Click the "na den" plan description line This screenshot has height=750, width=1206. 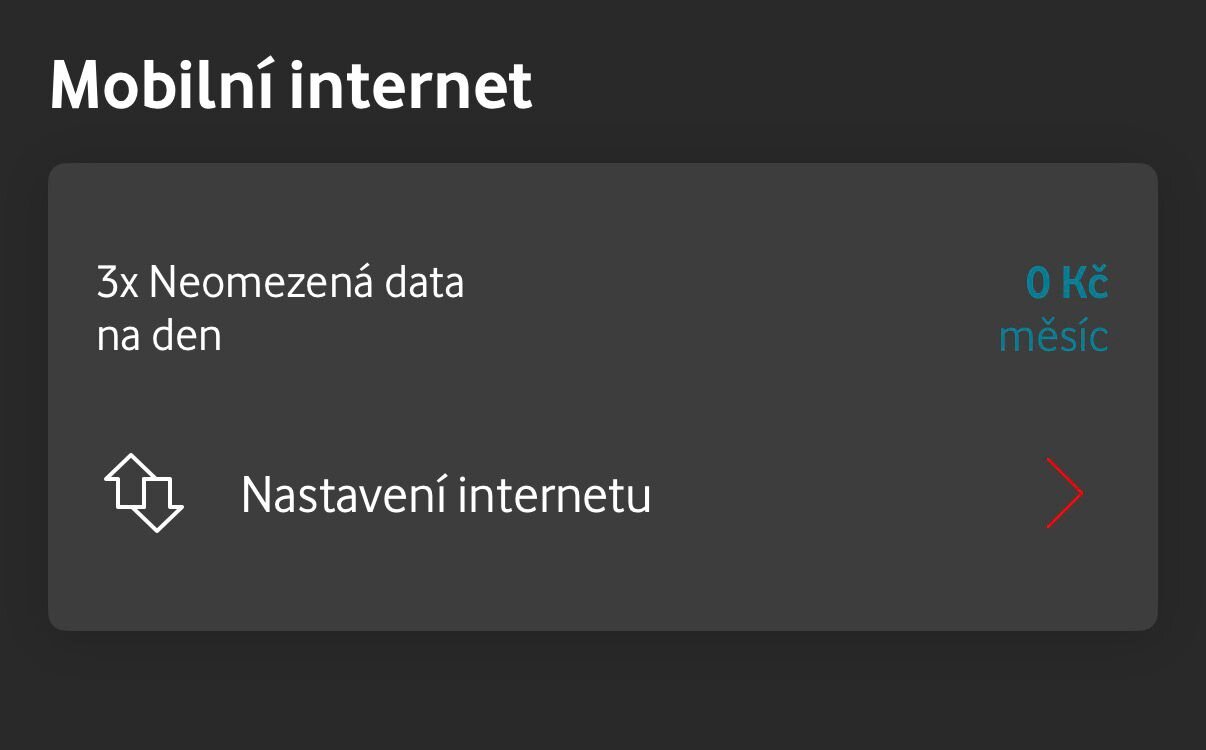coord(159,336)
